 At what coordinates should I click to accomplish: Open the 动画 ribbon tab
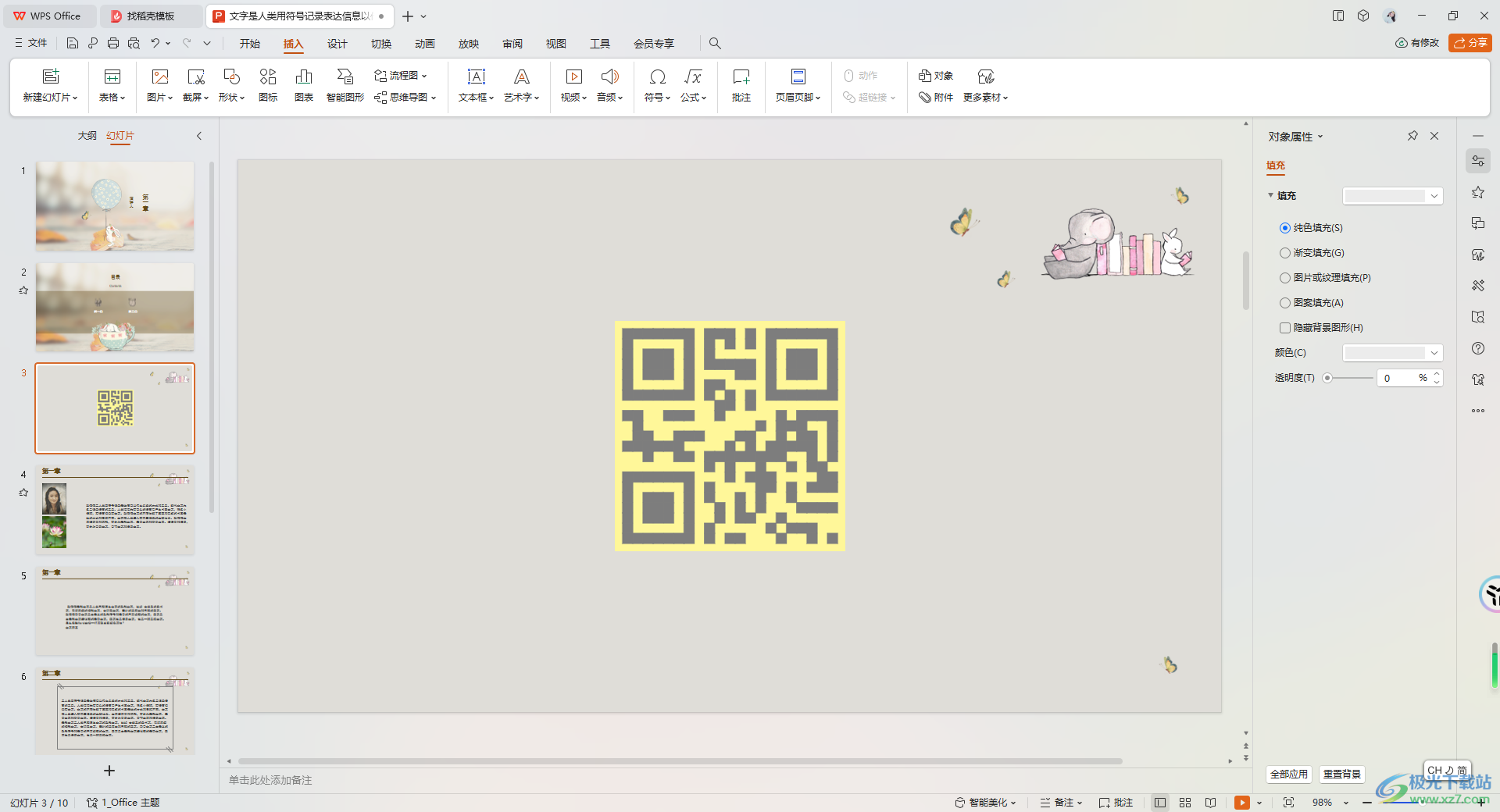(425, 44)
